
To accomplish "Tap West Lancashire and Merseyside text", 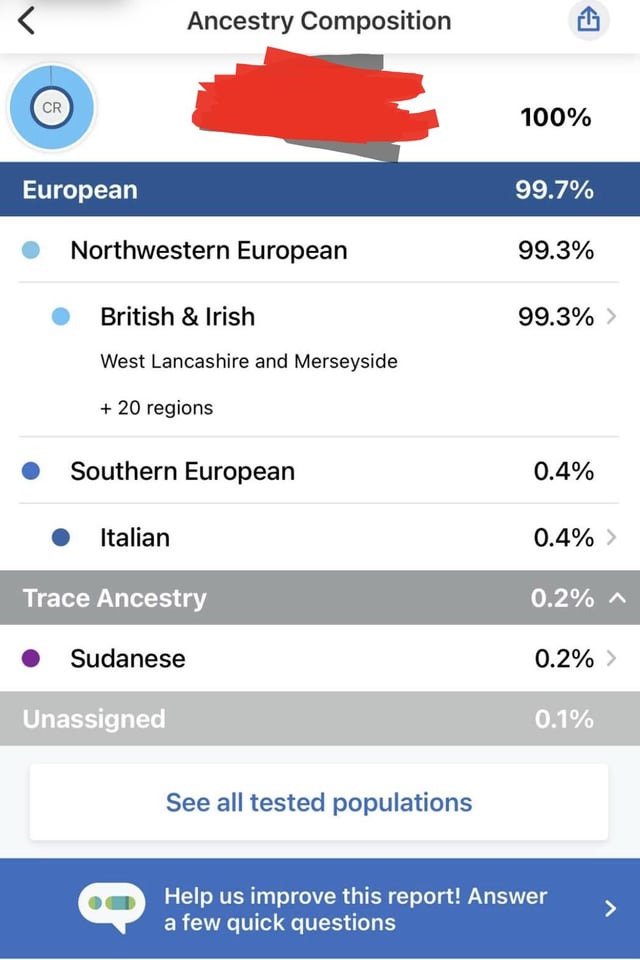I will [248, 361].
